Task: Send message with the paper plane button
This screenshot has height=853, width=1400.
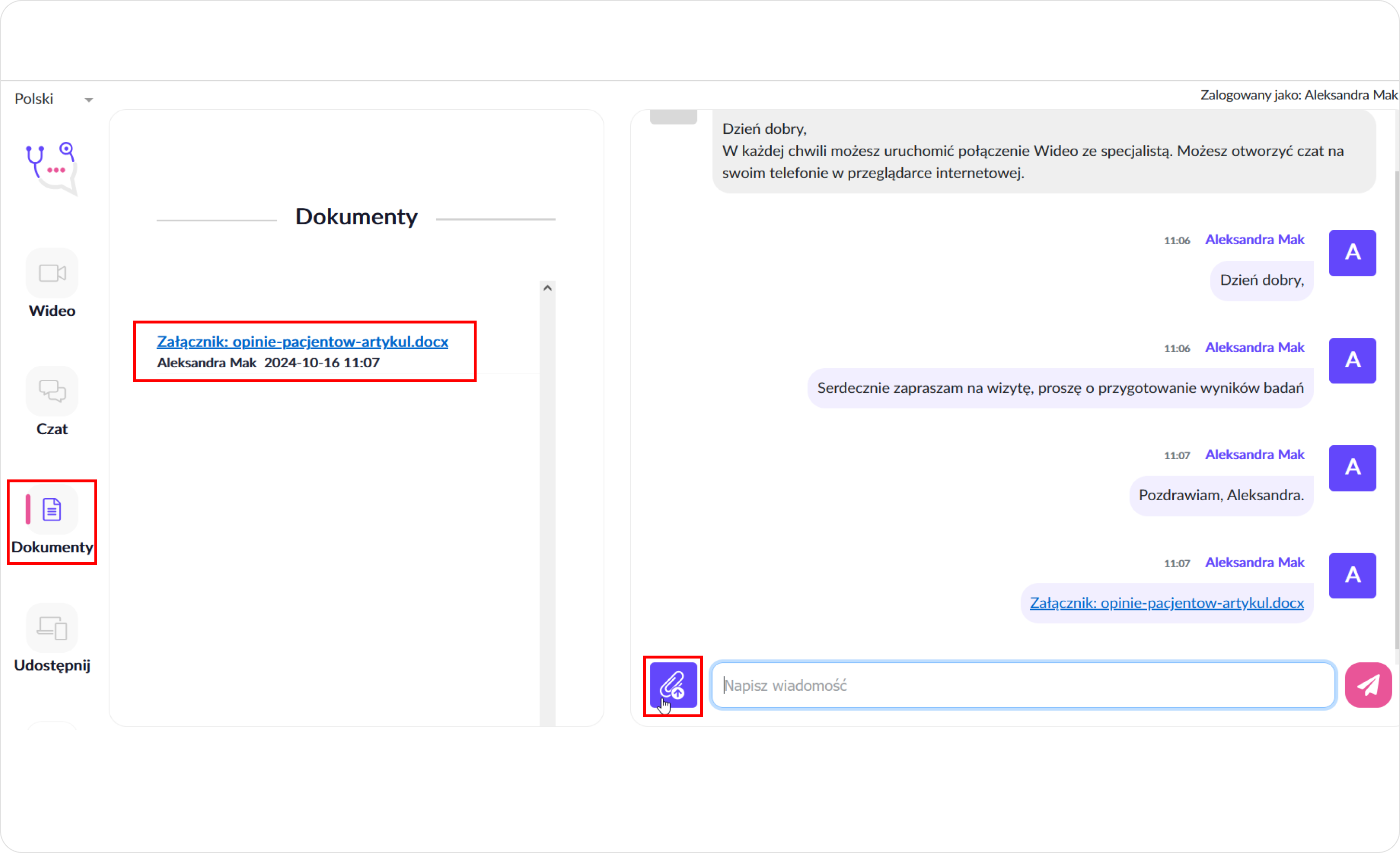Action: tap(1368, 685)
